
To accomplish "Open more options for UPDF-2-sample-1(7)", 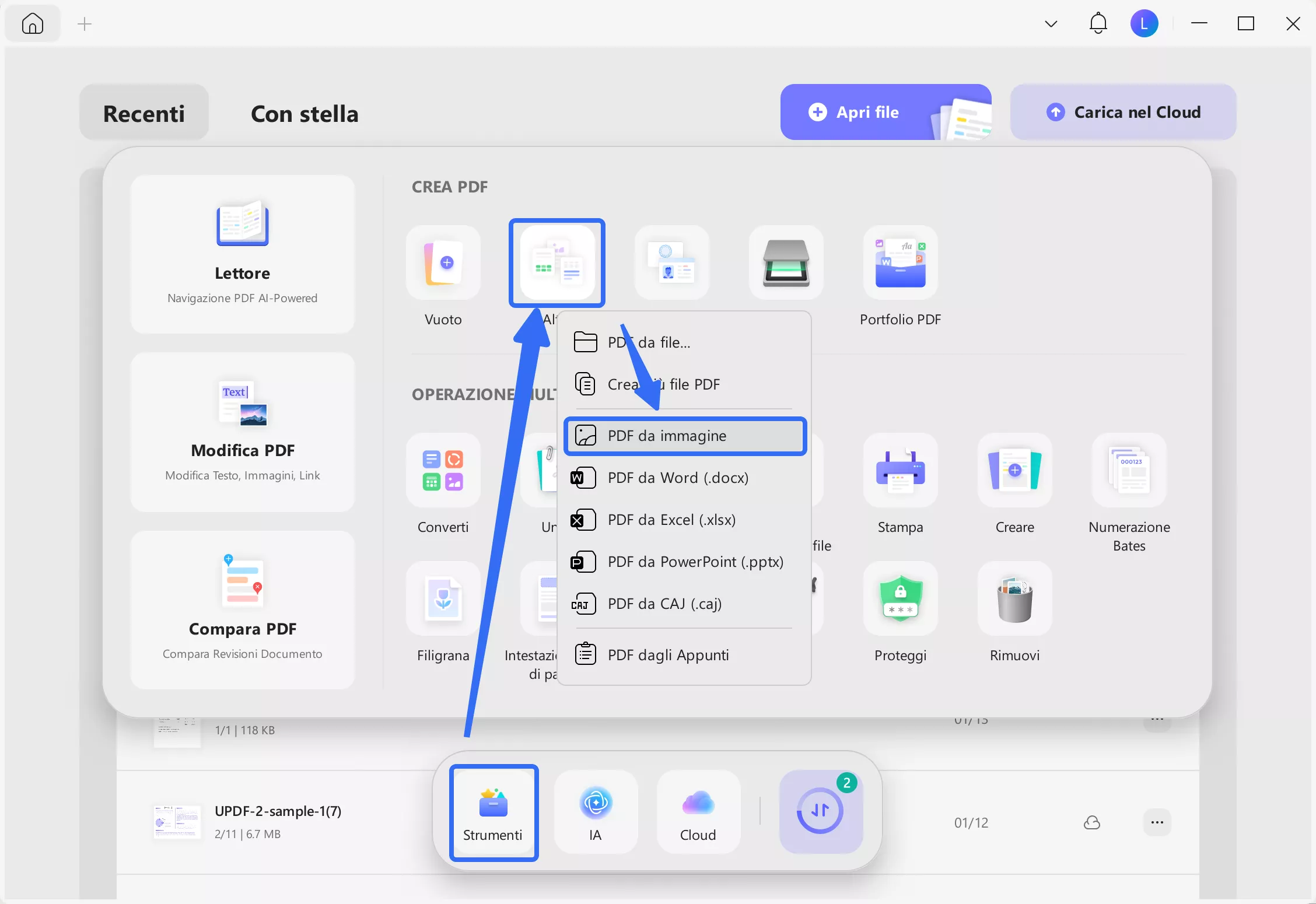I will click(x=1157, y=822).
